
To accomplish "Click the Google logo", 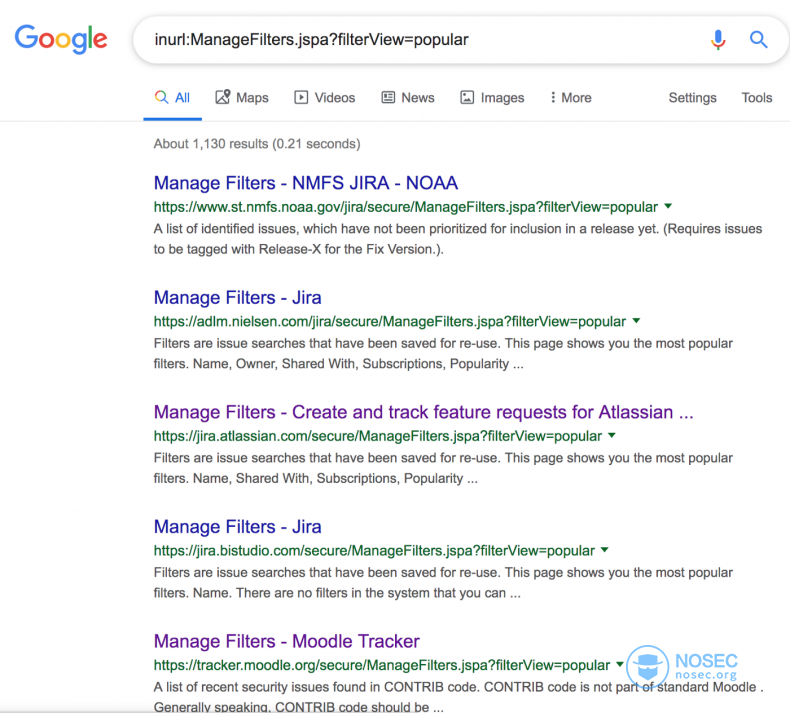I will point(61,39).
